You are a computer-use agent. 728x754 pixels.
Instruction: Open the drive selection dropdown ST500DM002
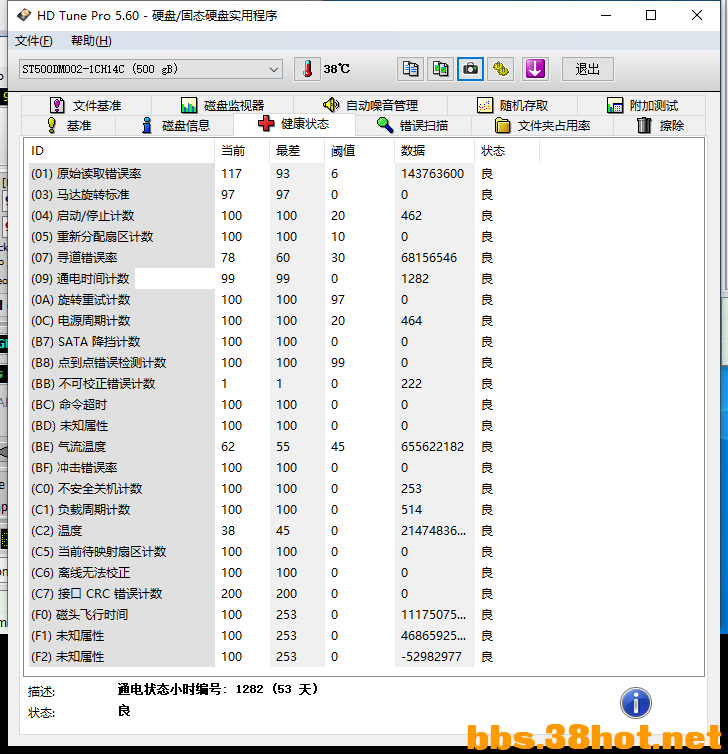coord(151,69)
